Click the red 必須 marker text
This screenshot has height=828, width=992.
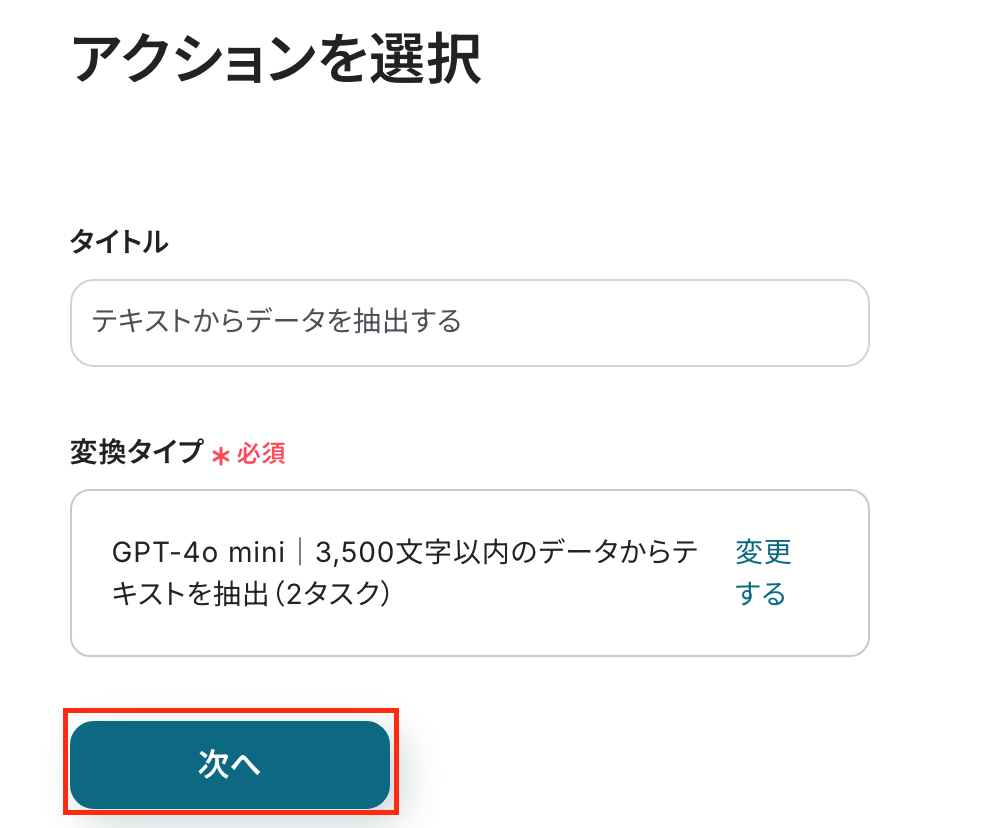click(x=261, y=453)
